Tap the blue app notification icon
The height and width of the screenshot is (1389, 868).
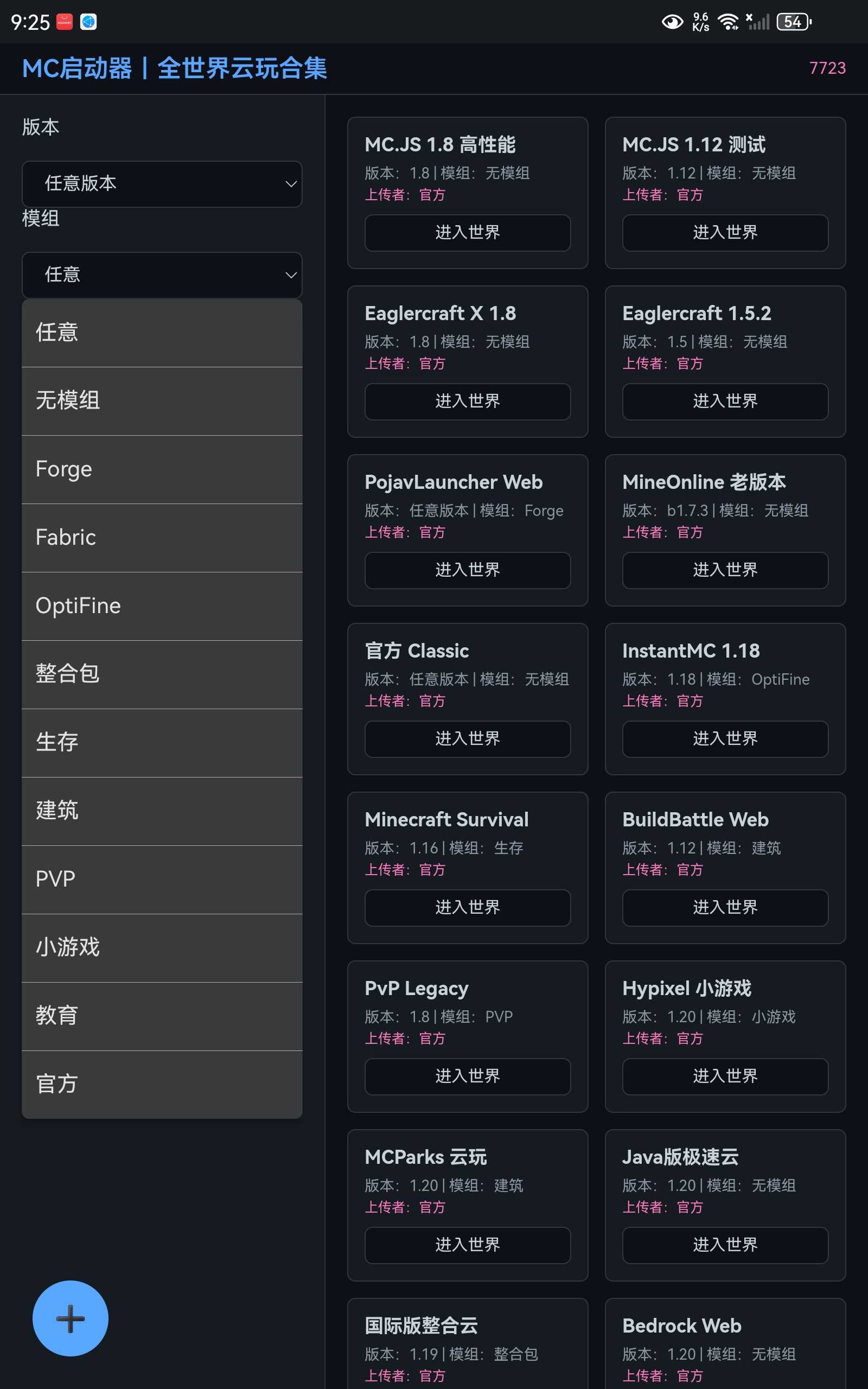[x=88, y=22]
